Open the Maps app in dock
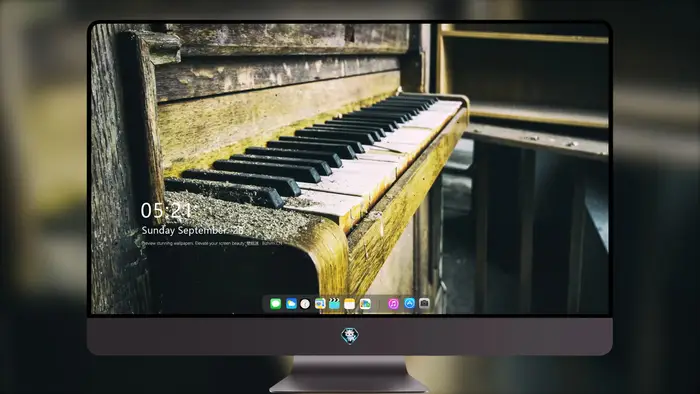This screenshot has width=700, height=394. click(320, 304)
